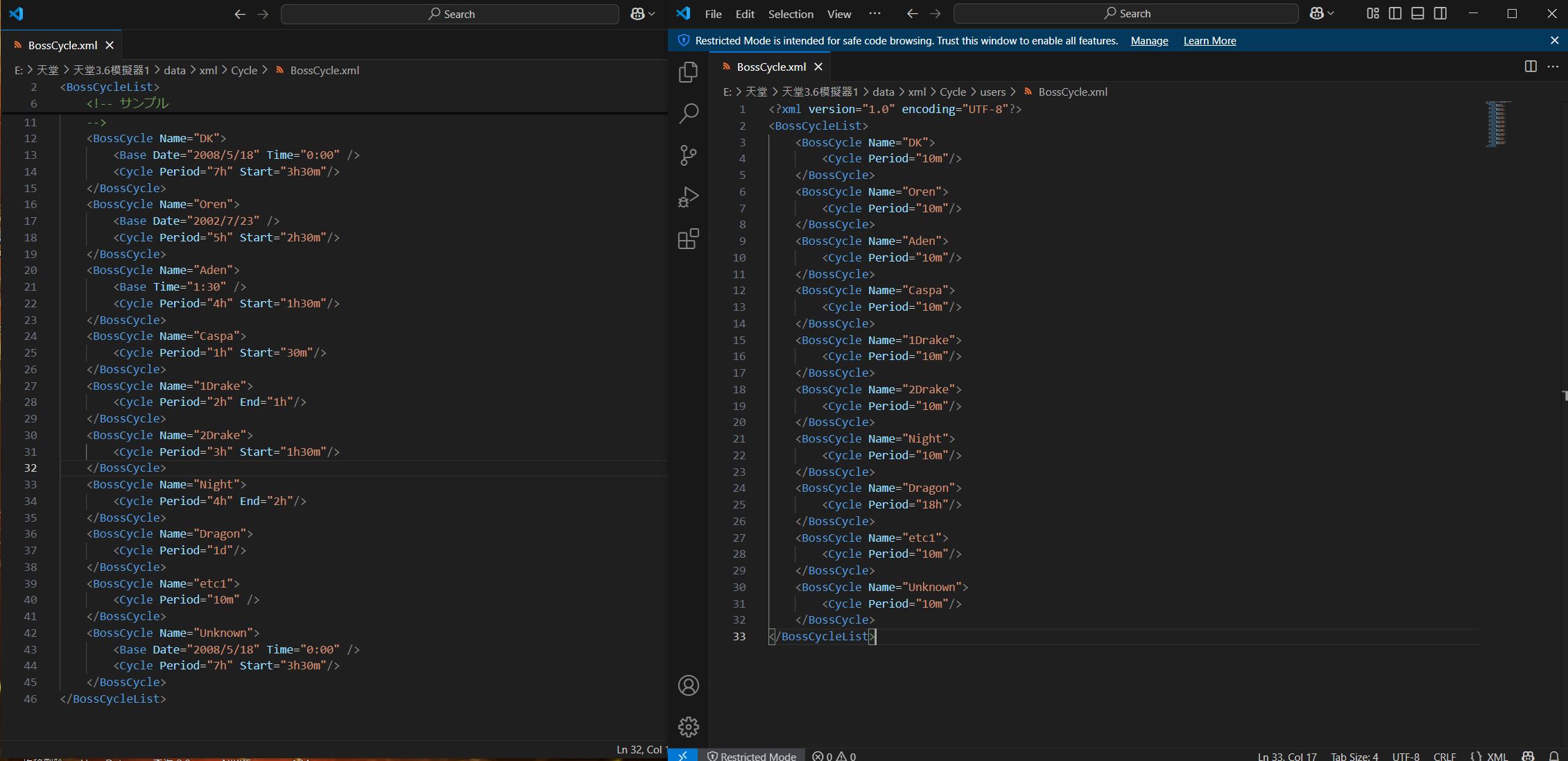Toggle Secondary Side Bar visibility
The image size is (1568, 761).
[1440, 14]
